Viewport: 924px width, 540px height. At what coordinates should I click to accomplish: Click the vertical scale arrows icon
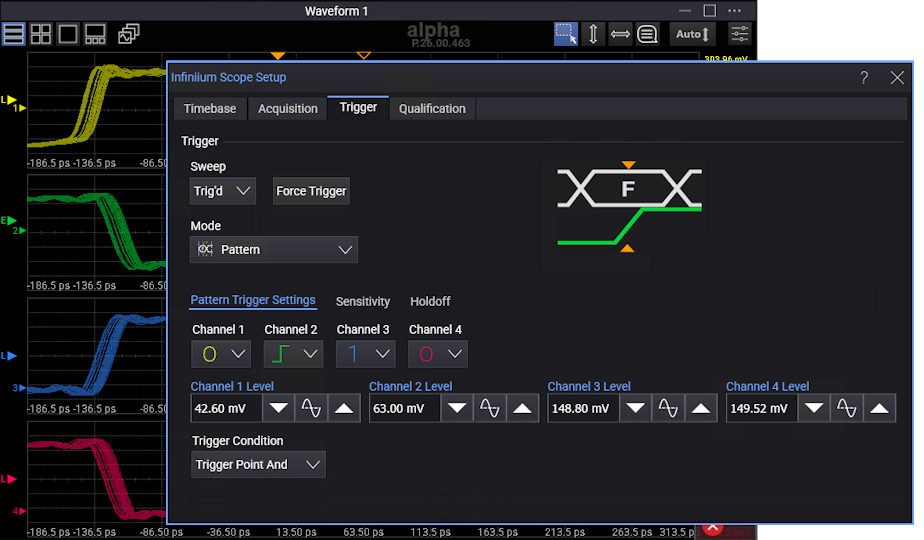click(x=593, y=34)
